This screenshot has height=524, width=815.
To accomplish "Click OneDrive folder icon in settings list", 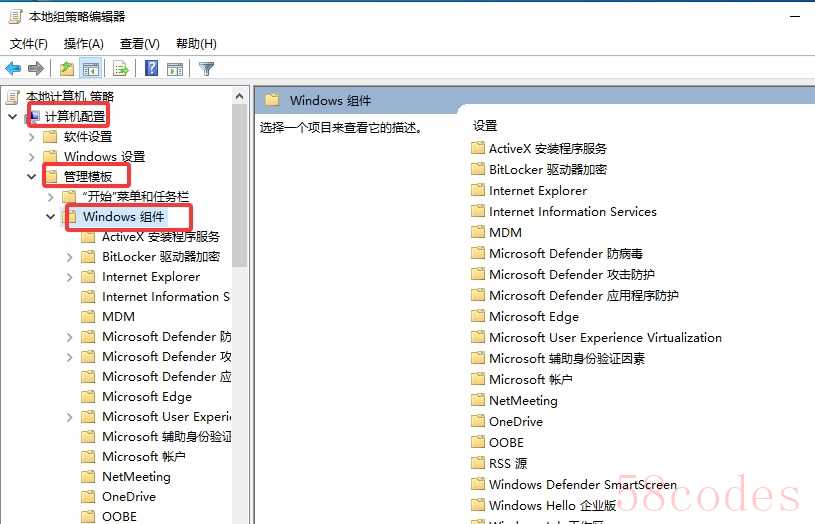I will (478, 422).
